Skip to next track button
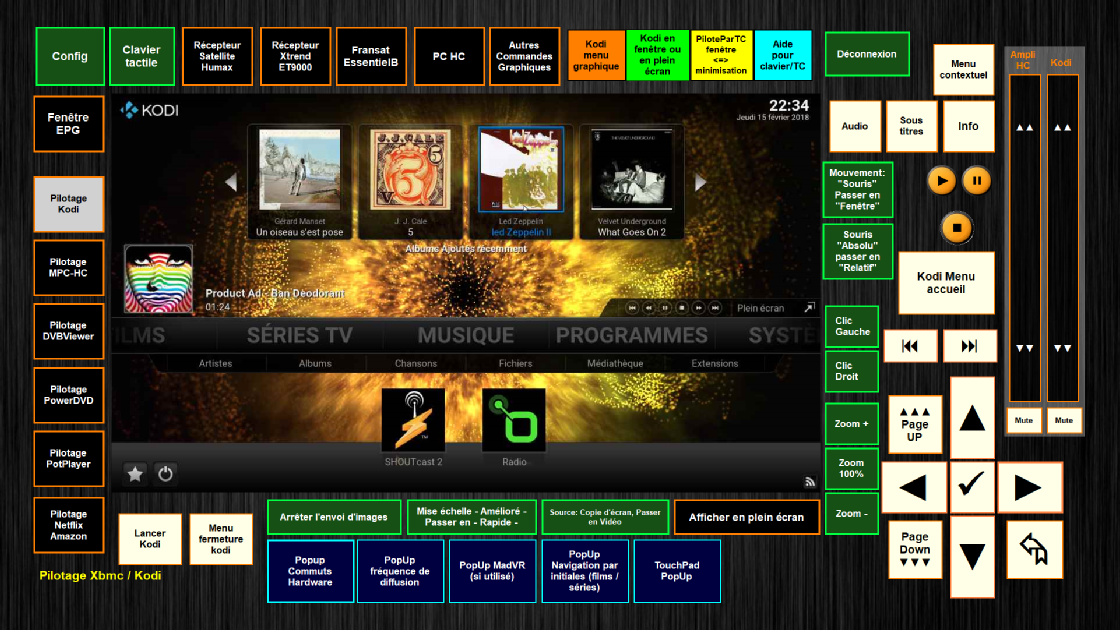 pos(969,346)
